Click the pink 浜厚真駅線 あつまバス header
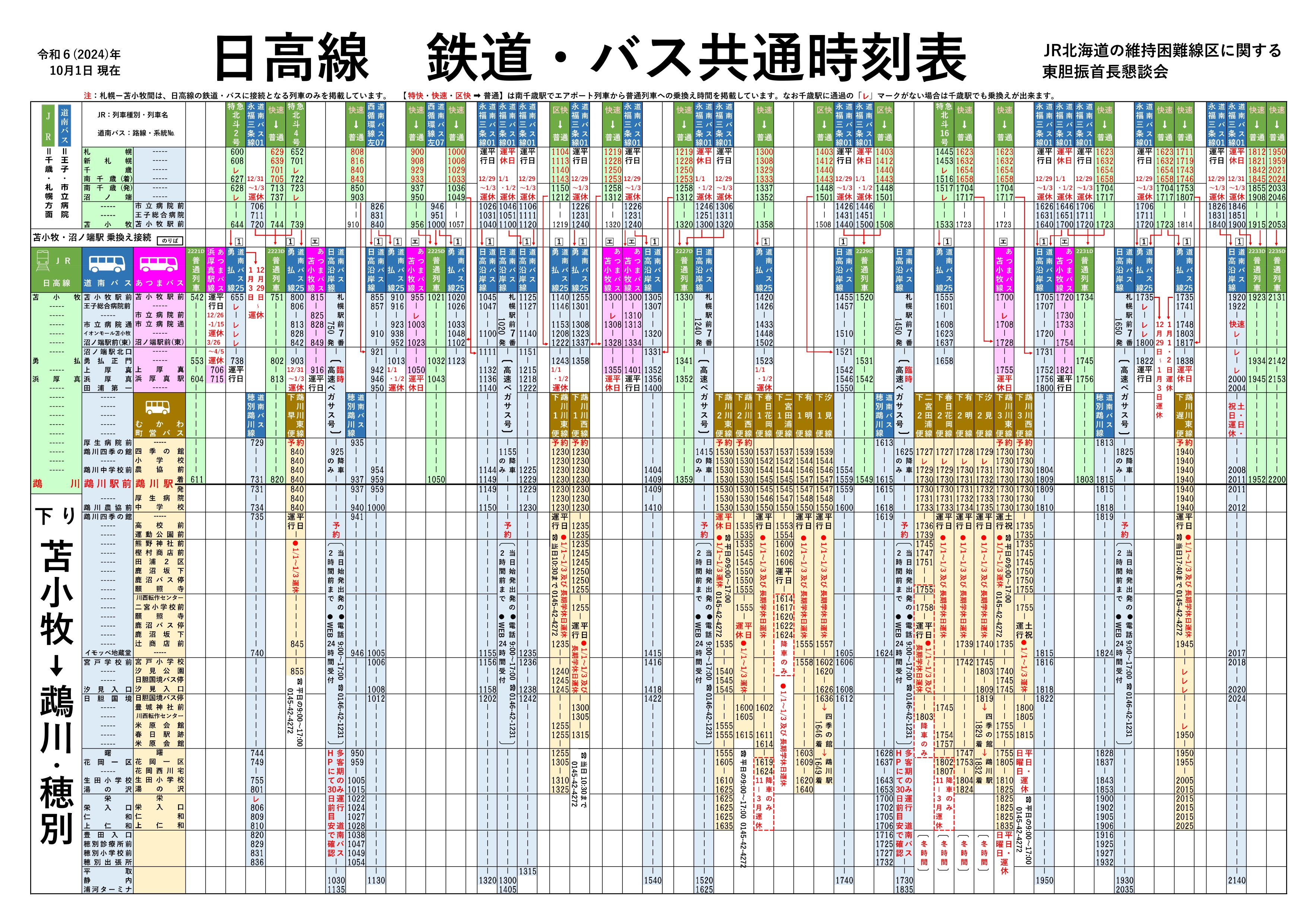Image resolution: width=1307 pixels, height=924 pixels. point(216,270)
